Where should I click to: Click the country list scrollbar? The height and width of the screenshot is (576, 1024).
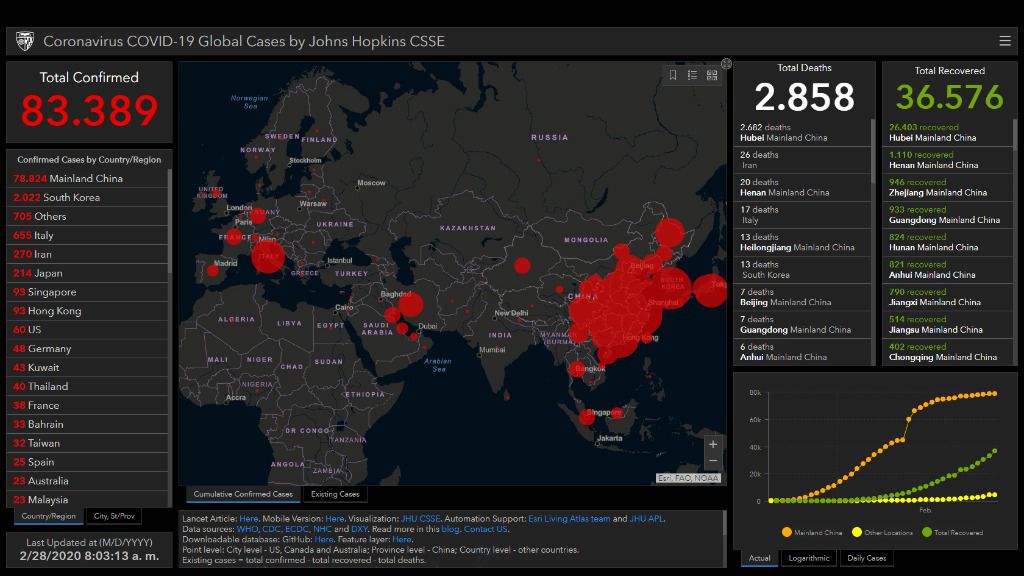click(170, 300)
